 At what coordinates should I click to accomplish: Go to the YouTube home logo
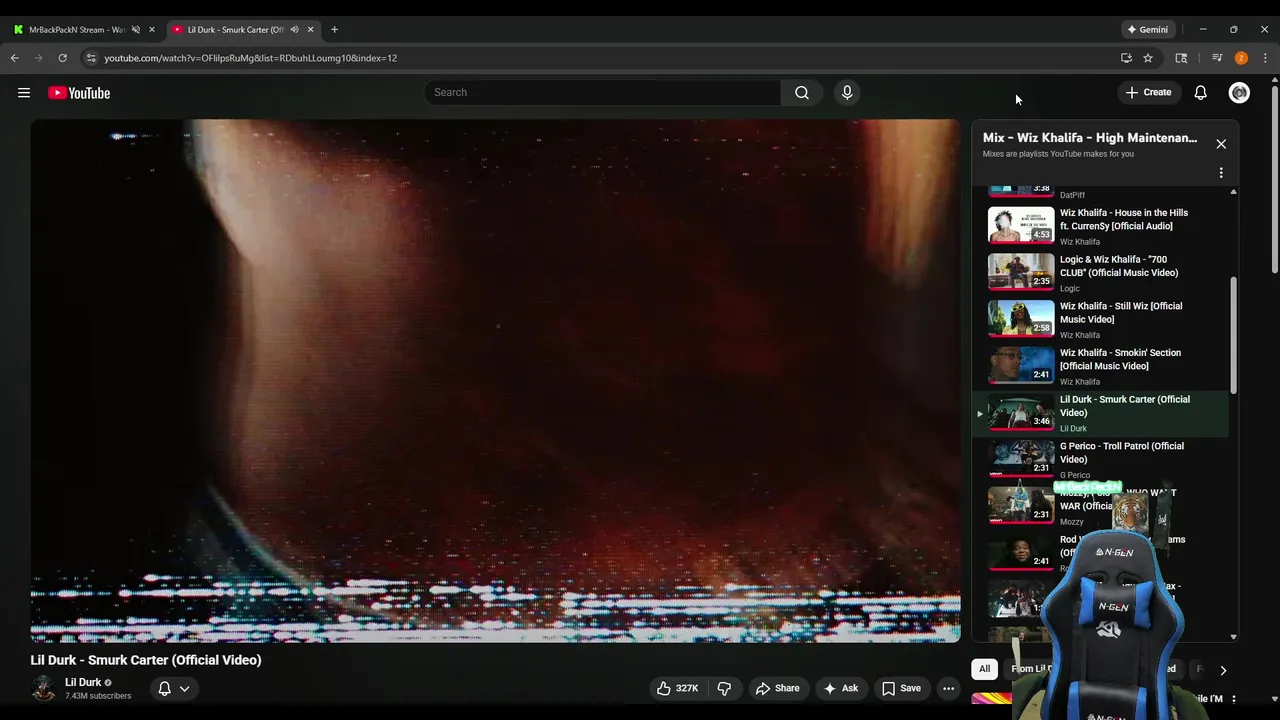click(79, 93)
